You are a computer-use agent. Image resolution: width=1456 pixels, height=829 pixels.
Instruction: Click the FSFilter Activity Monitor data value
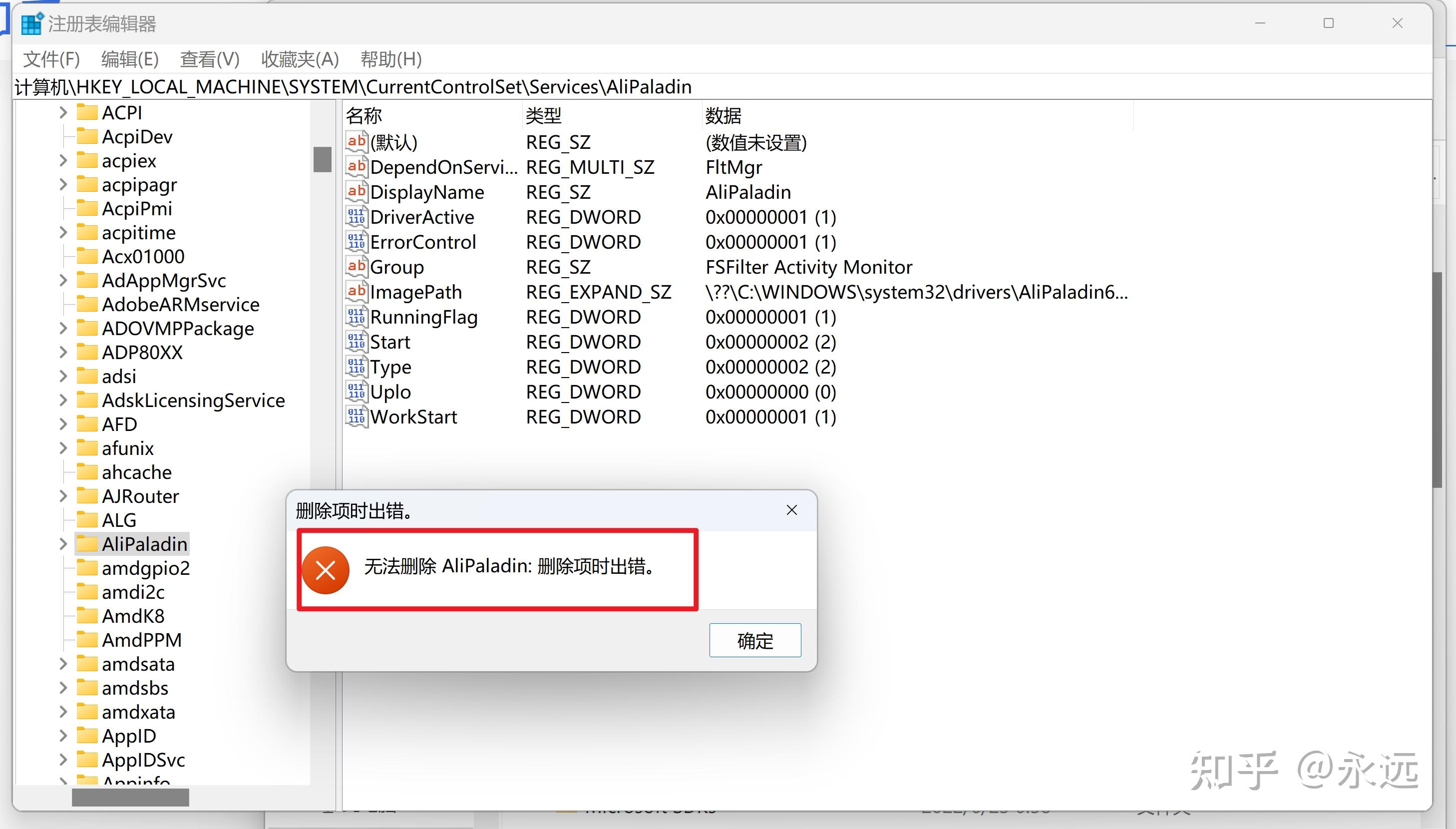(x=809, y=267)
